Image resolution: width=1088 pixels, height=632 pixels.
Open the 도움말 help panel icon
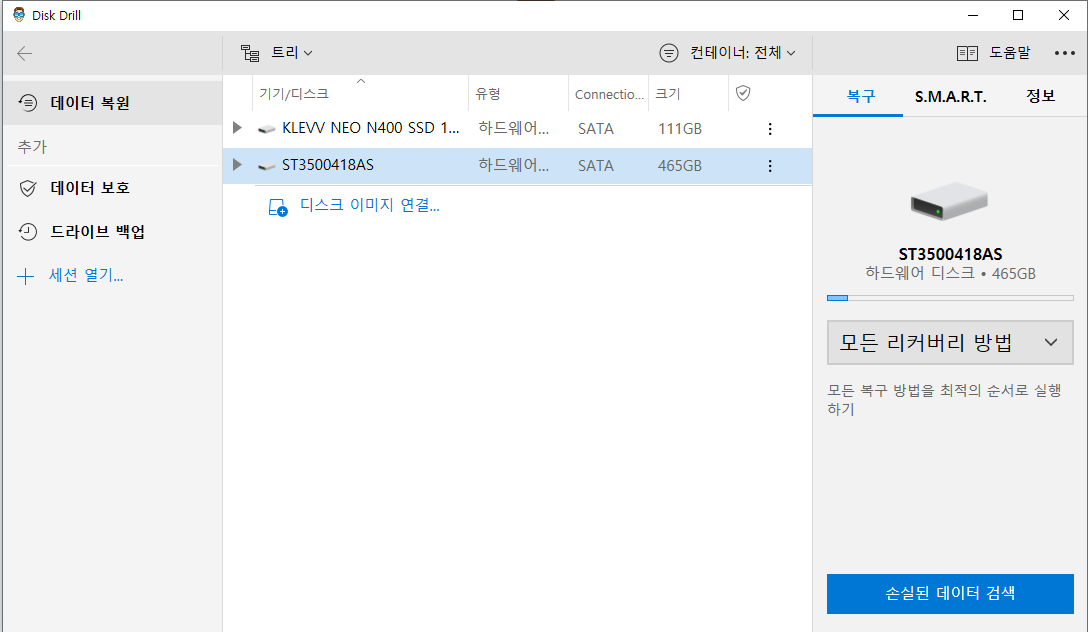click(967, 52)
